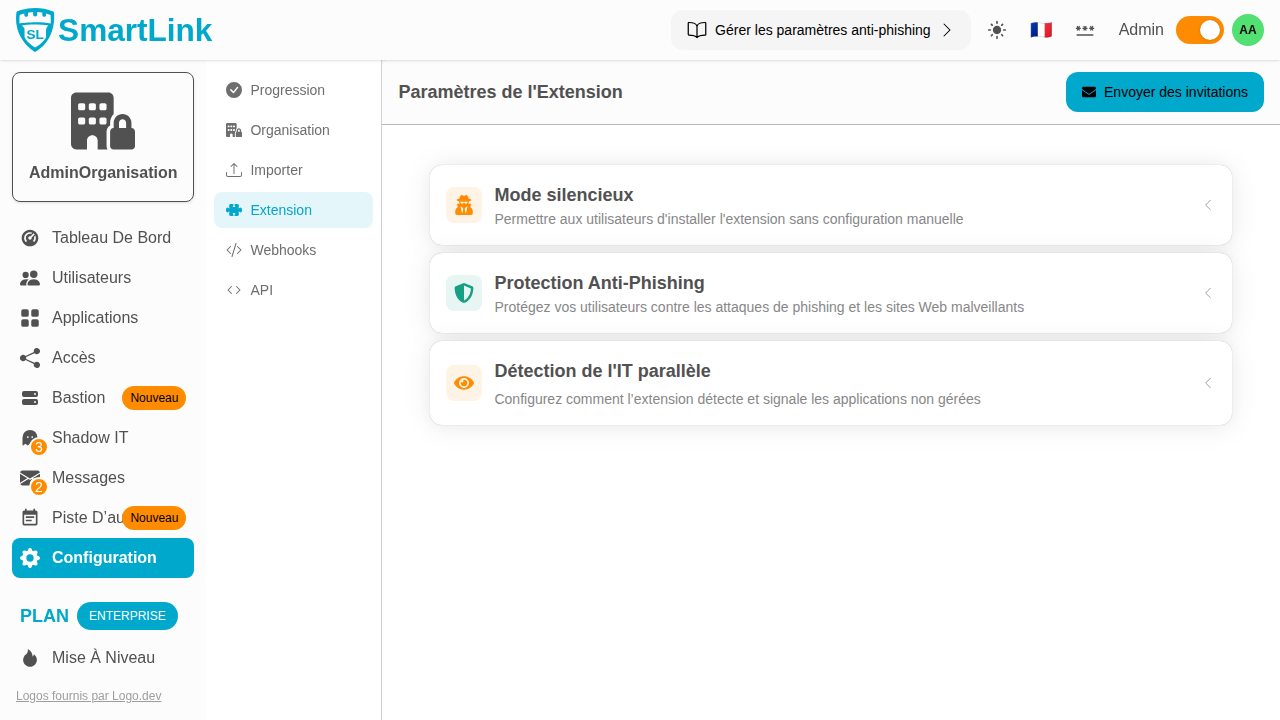Screen dimensions: 1280x720
Task: Switch to the Organisation tab
Action: [x=290, y=130]
